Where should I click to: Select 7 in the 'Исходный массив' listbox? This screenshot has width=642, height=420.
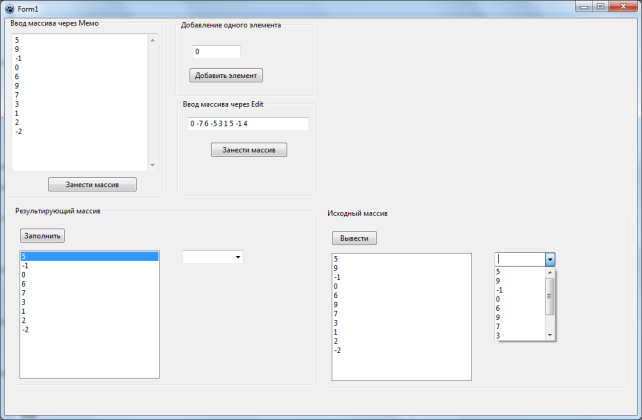click(x=401, y=314)
